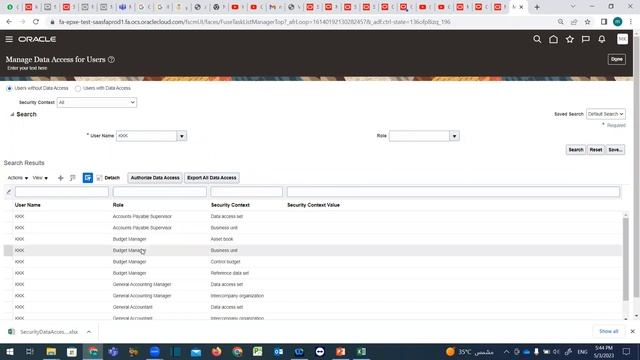
Task: Open the favorites star icon in header
Action: (569, 39)
